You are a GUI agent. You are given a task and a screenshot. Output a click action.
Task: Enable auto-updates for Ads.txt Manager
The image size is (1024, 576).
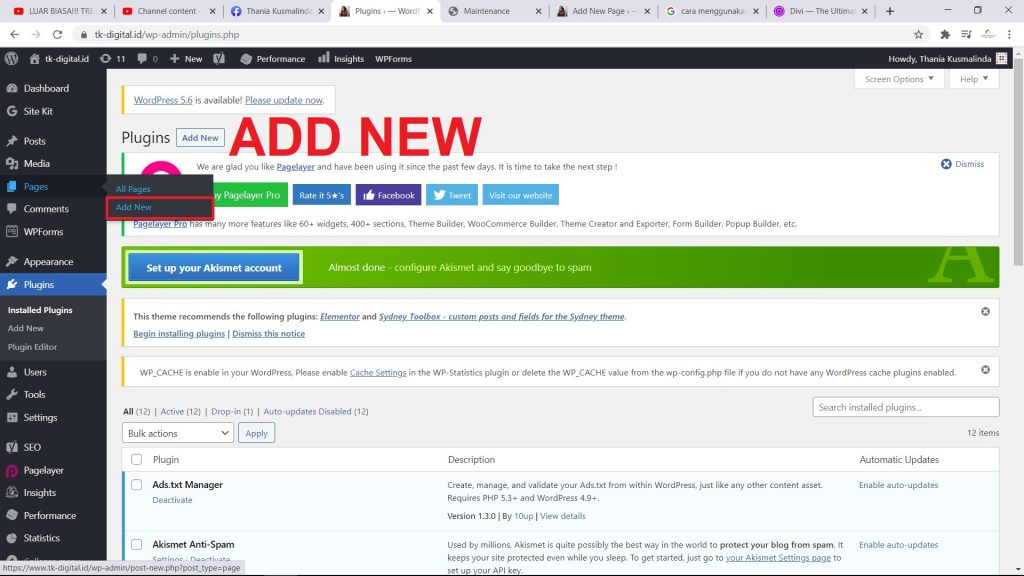click(899, 485)
